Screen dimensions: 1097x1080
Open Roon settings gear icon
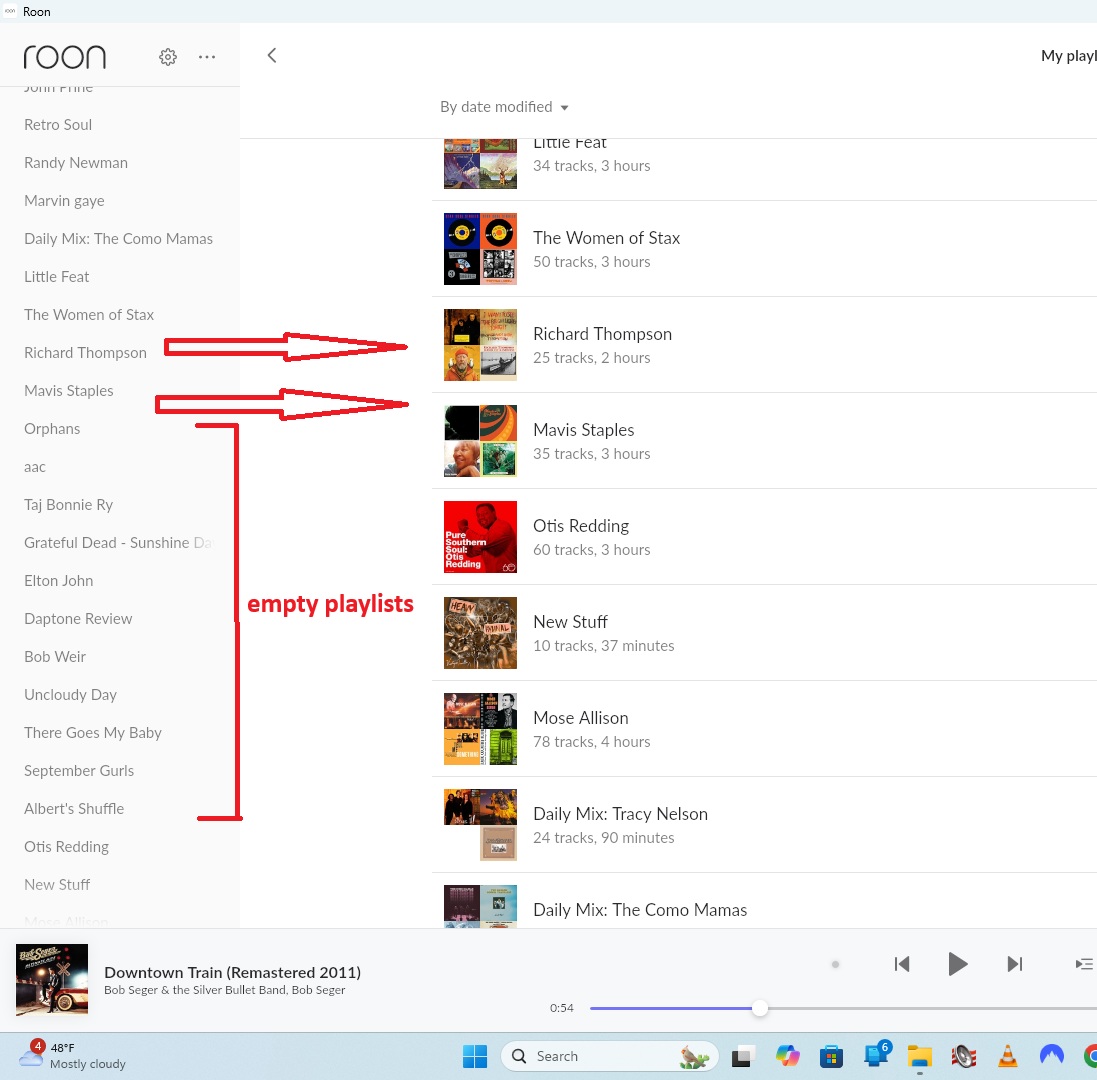pyautogui.click(x=168, y=57)
